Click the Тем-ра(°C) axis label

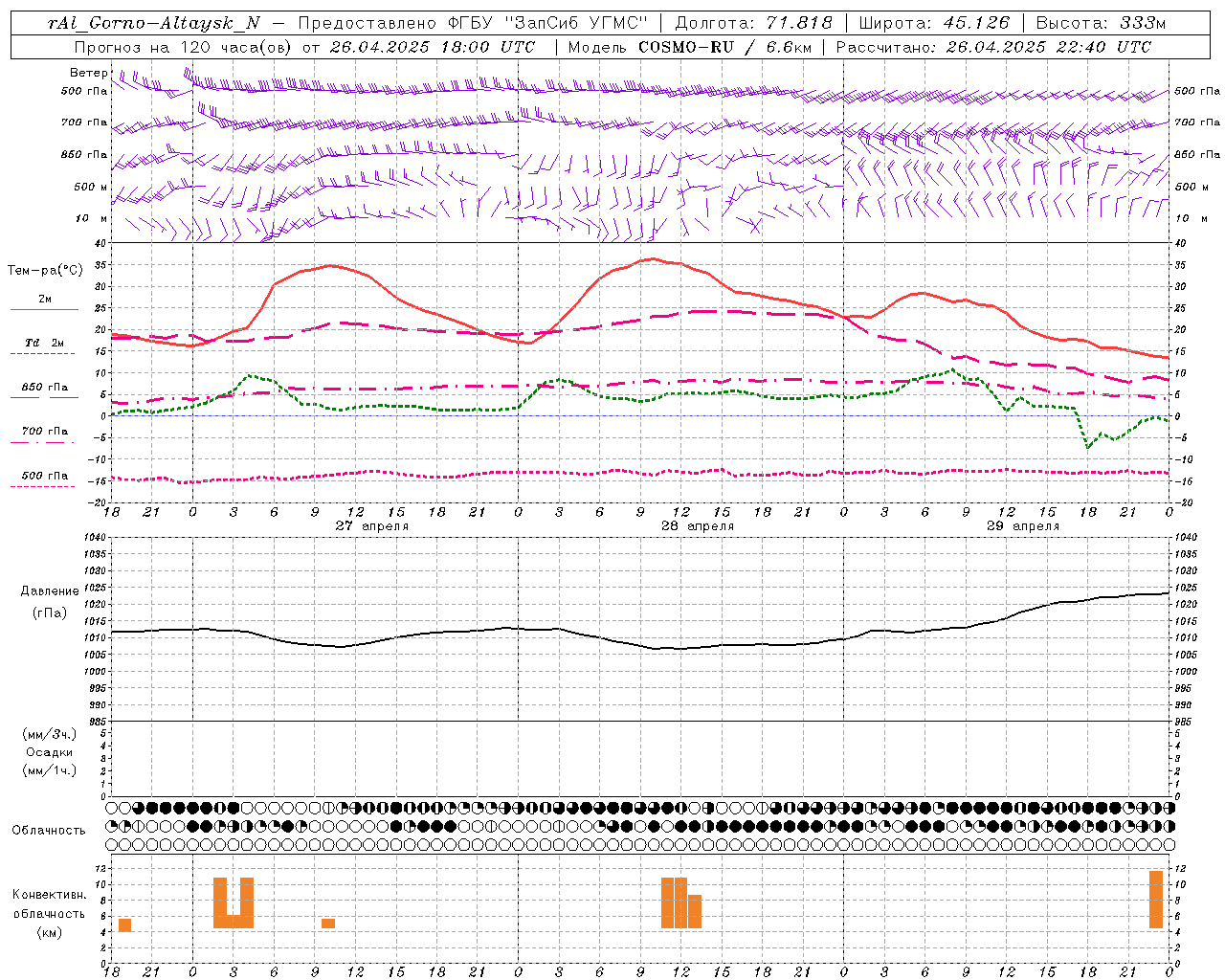coord(46,271)
